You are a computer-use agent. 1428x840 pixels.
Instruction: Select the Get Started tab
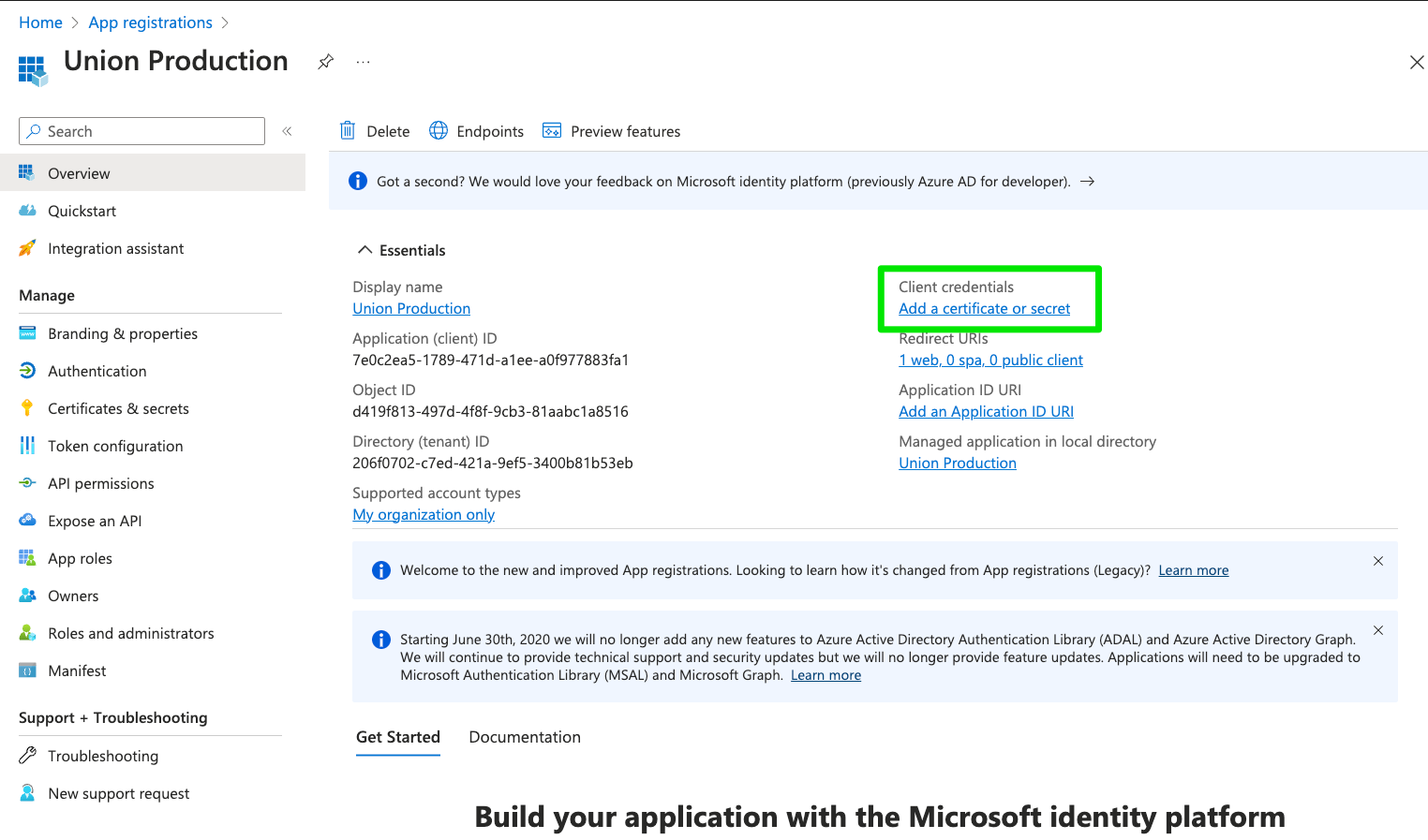click(x=398, y=737)
